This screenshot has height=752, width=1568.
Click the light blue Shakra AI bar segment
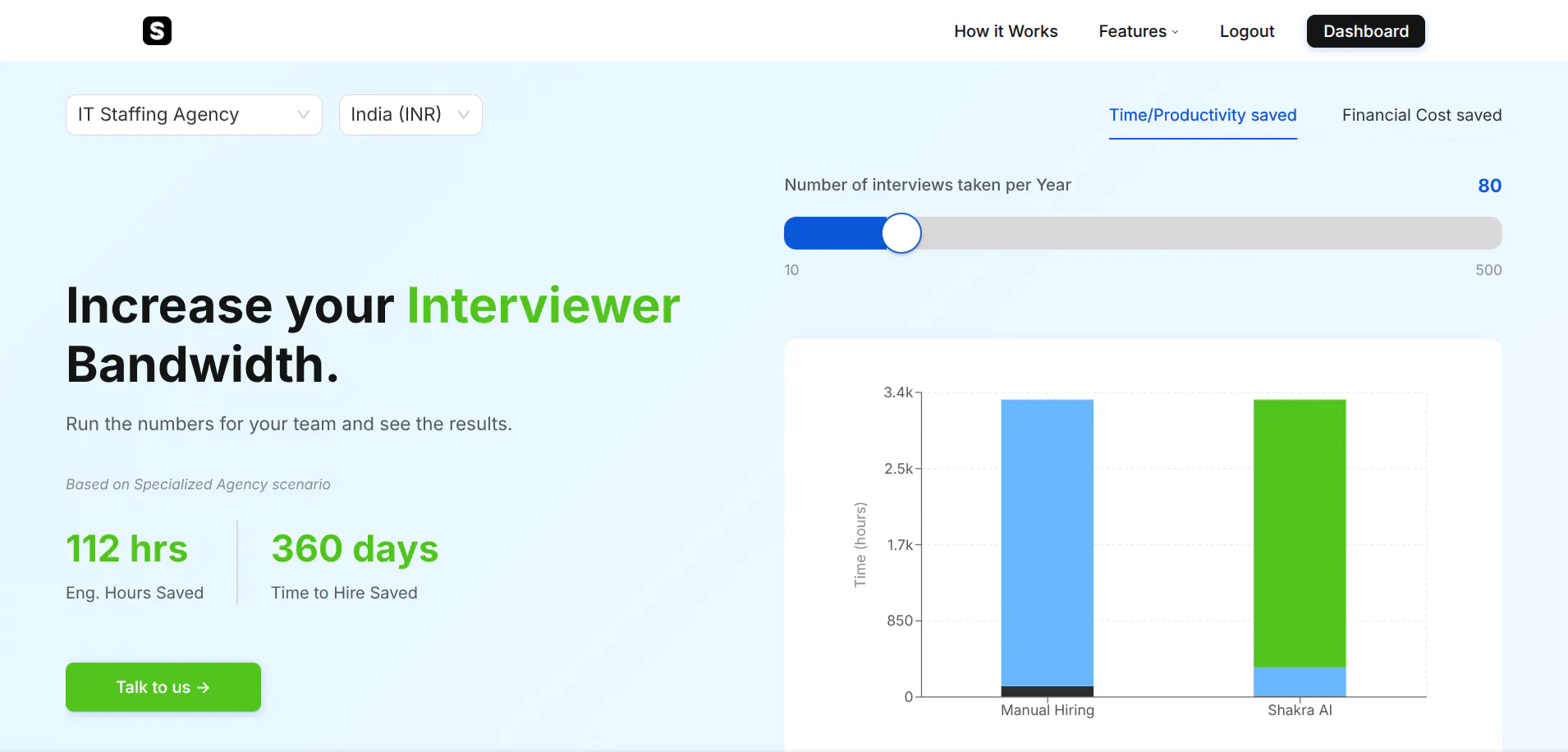(x=1300, y=682)
